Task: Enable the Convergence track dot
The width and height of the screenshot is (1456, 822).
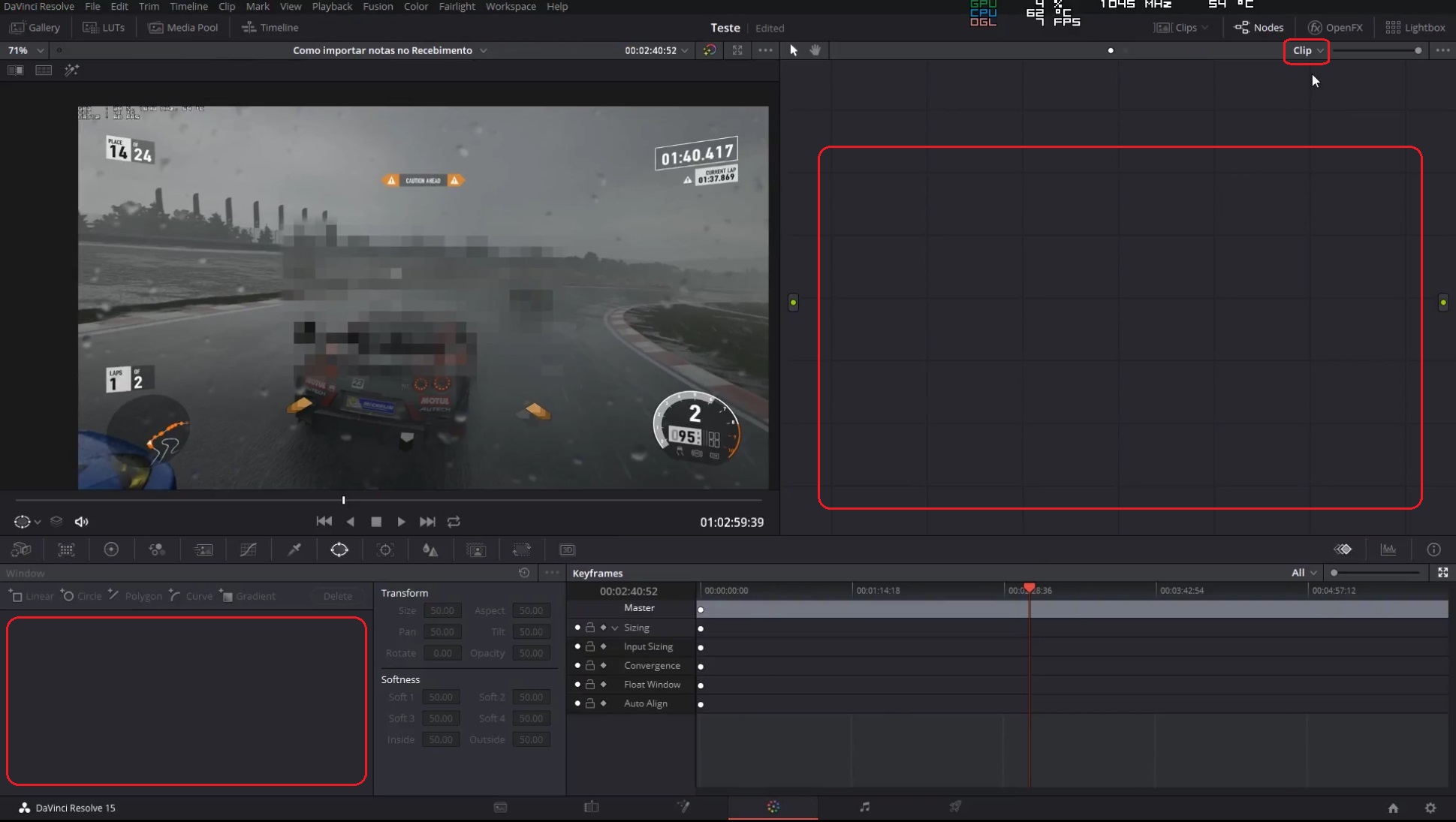Action: click(x=577, y=666)
